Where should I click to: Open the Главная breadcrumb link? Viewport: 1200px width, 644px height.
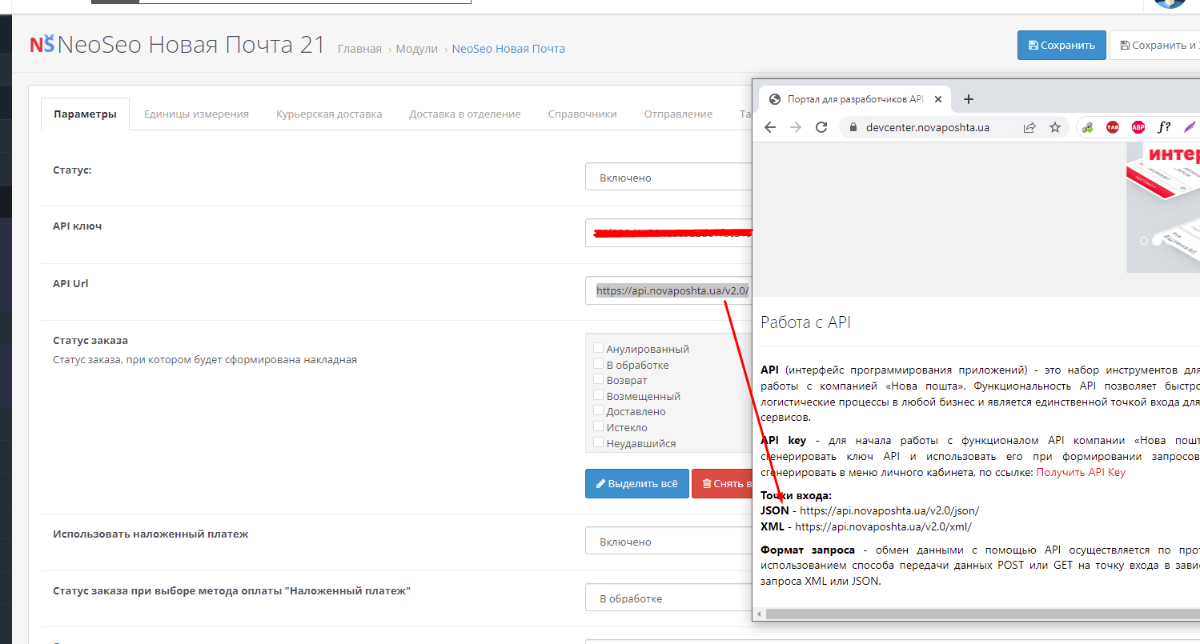click(x=360, y=48)
